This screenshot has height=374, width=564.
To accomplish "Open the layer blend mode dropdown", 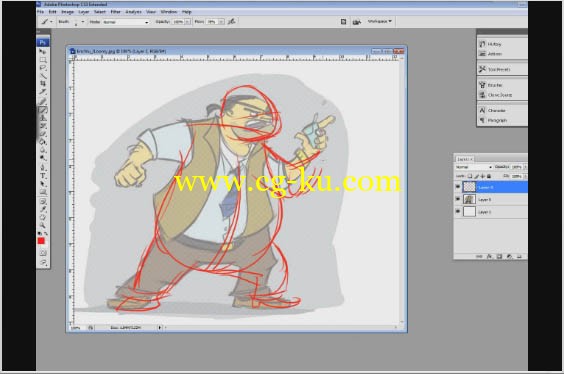I will coord(474,167).
